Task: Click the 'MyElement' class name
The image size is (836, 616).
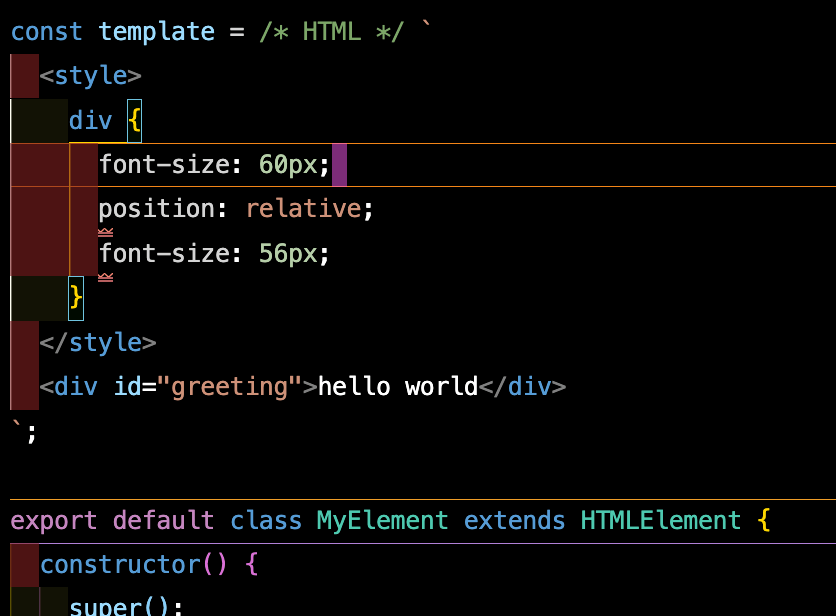Action: click(x=382, y=521)
